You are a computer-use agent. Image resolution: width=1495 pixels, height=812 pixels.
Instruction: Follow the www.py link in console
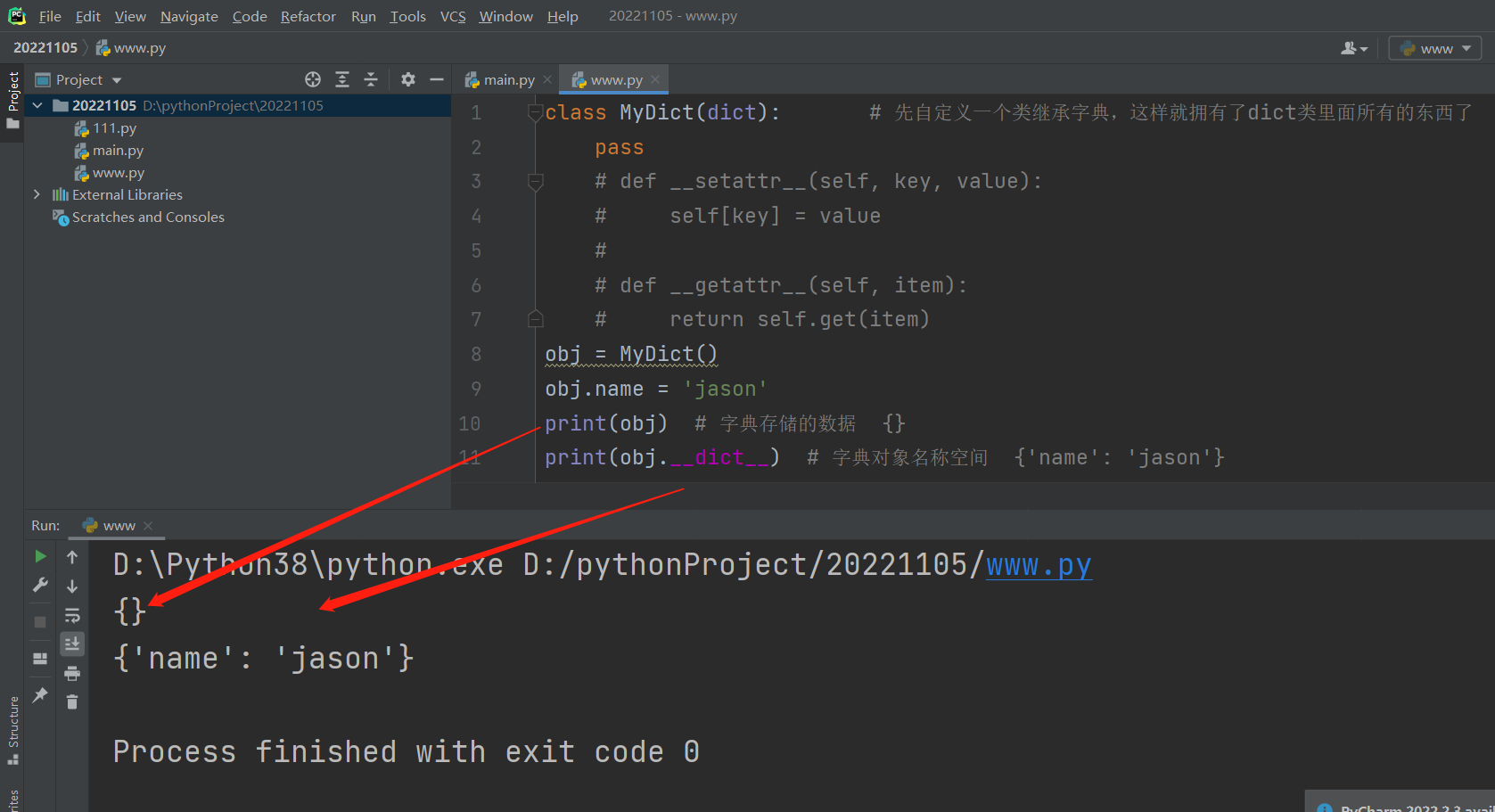click(x=1039, y=565)
